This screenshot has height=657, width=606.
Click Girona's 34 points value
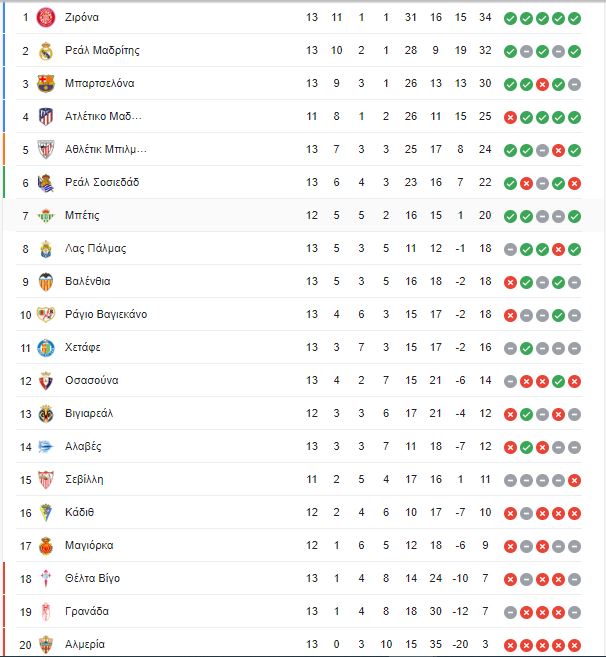[x=485, y=17]
